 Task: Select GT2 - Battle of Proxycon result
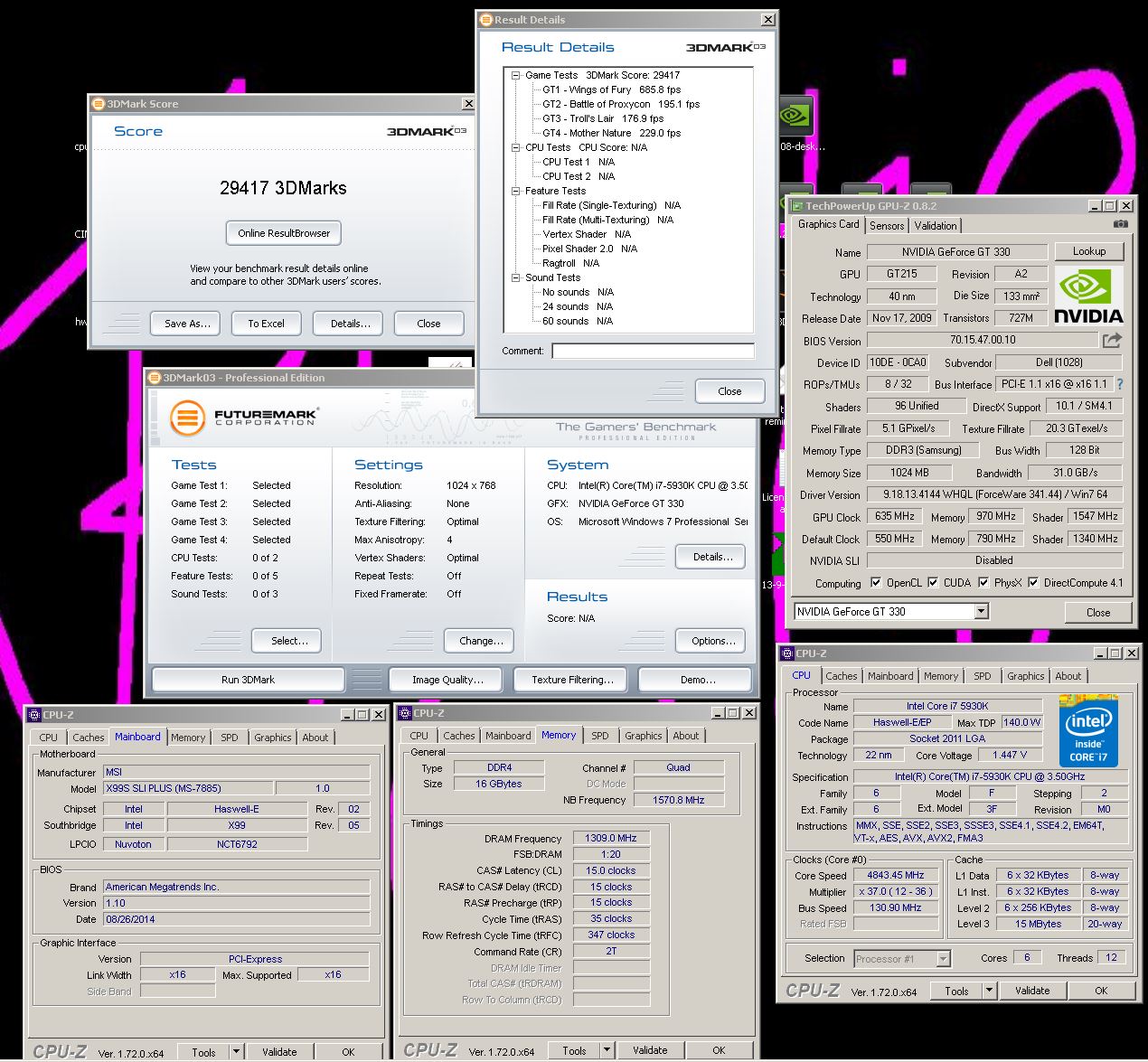tap(621, 104)
